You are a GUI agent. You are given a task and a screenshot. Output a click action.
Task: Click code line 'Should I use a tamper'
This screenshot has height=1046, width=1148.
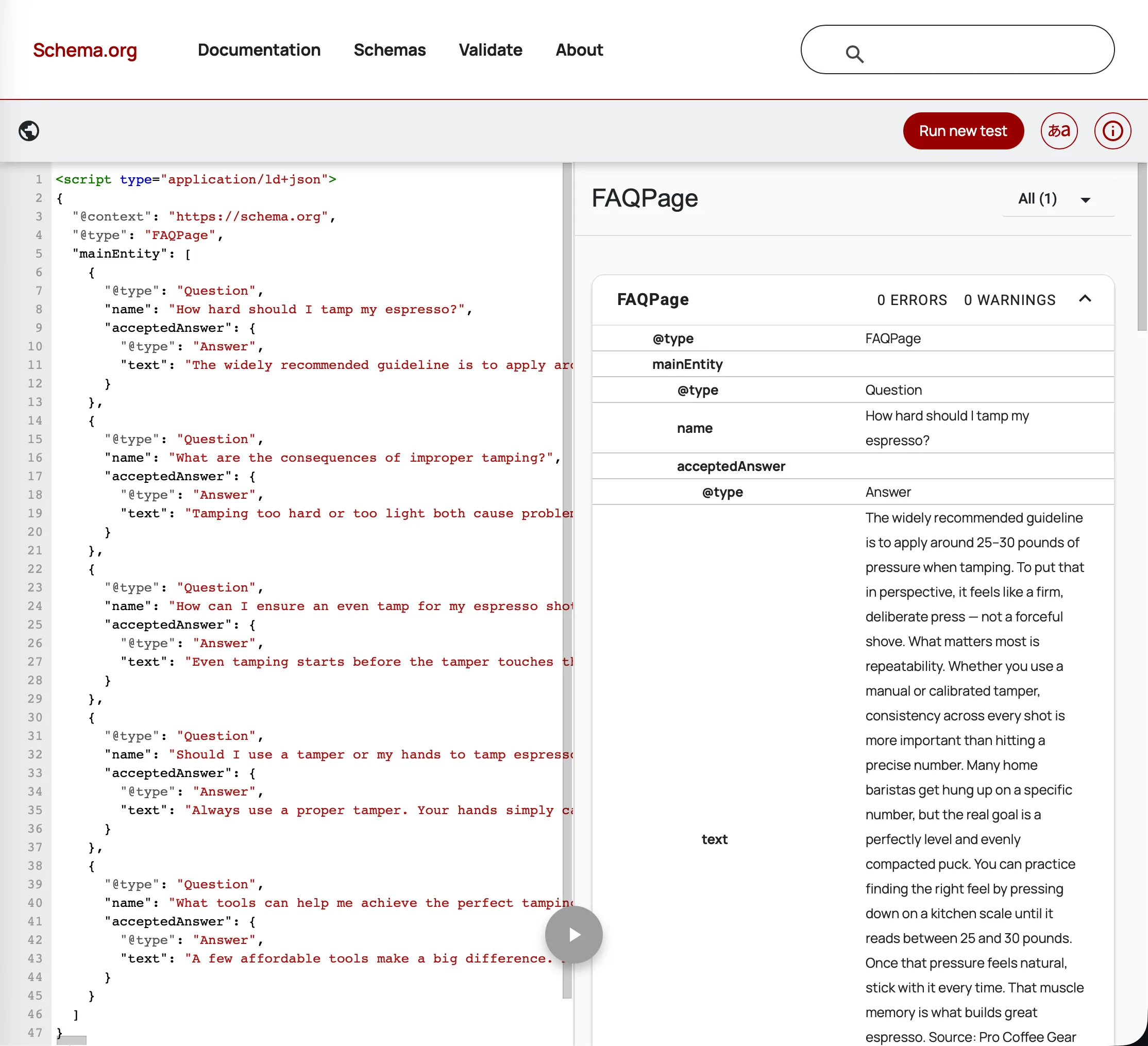pos(339,754)
